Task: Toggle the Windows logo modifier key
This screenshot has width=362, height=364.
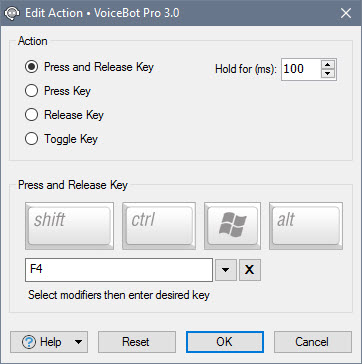Action: 232,226
